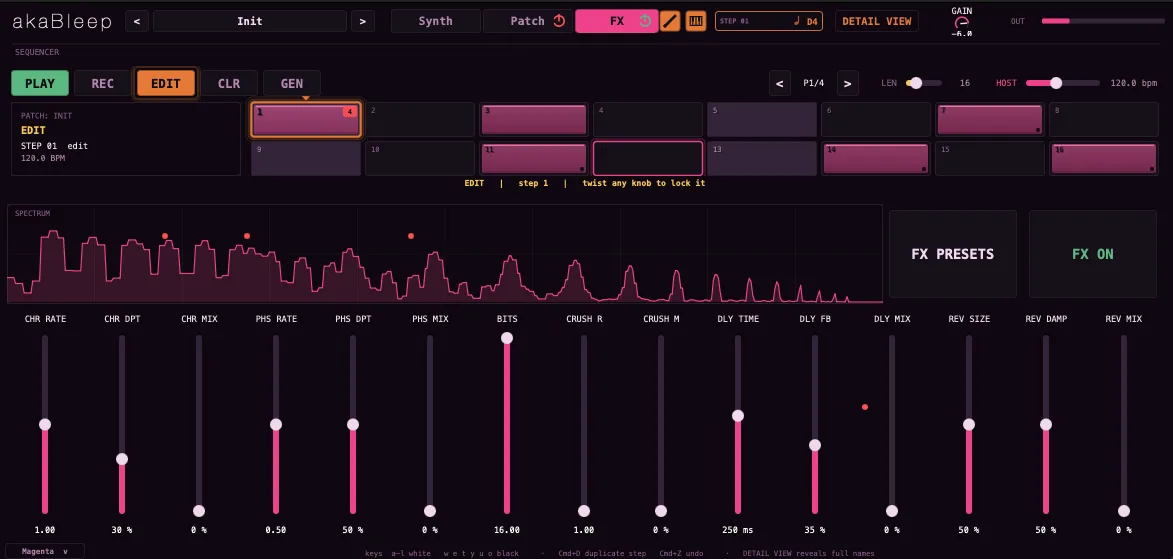Open the Init preset name selector

(250, 21)
